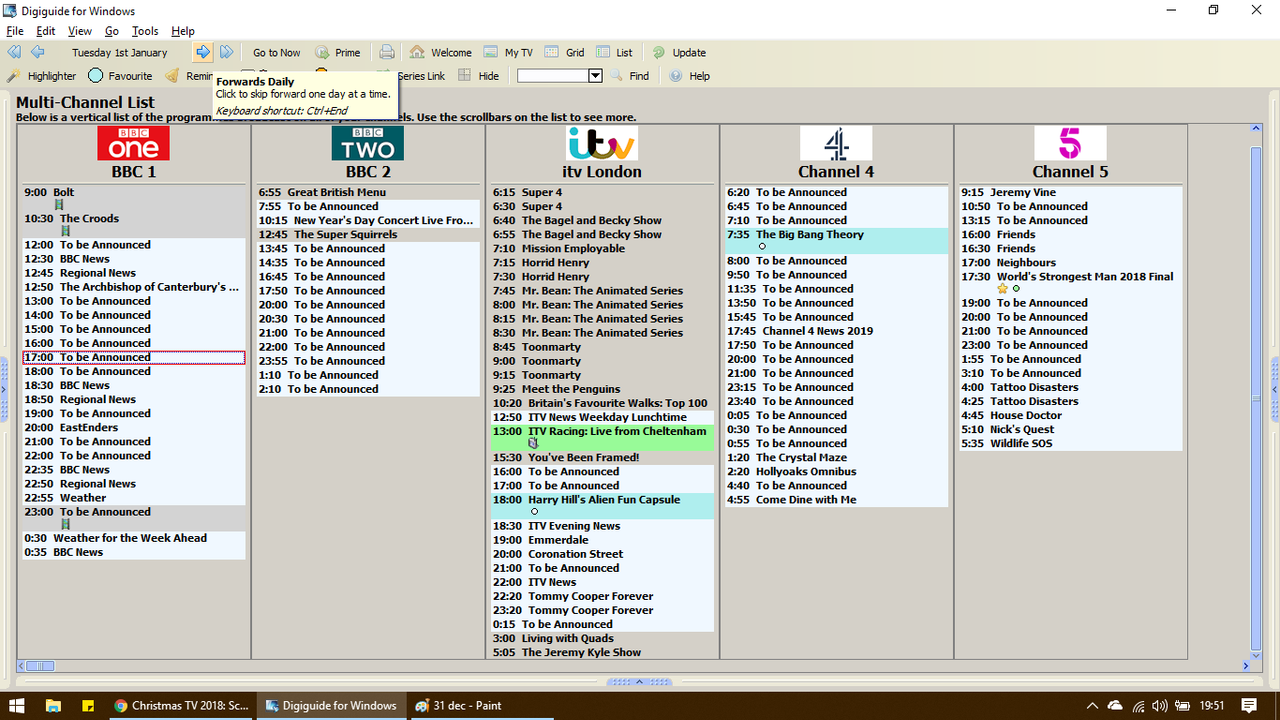Screen dimensions: 1280x720
Task: Click the BBC 1 channel heading
Action: (133, 172)
